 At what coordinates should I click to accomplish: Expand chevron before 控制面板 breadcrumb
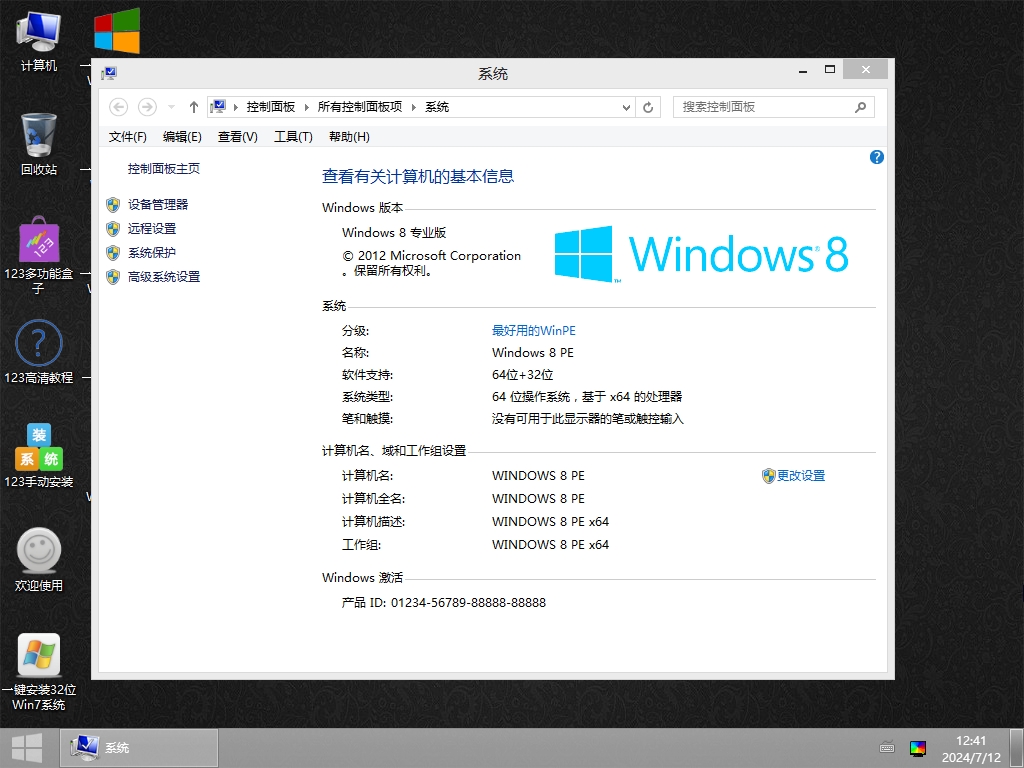(236, 107)
